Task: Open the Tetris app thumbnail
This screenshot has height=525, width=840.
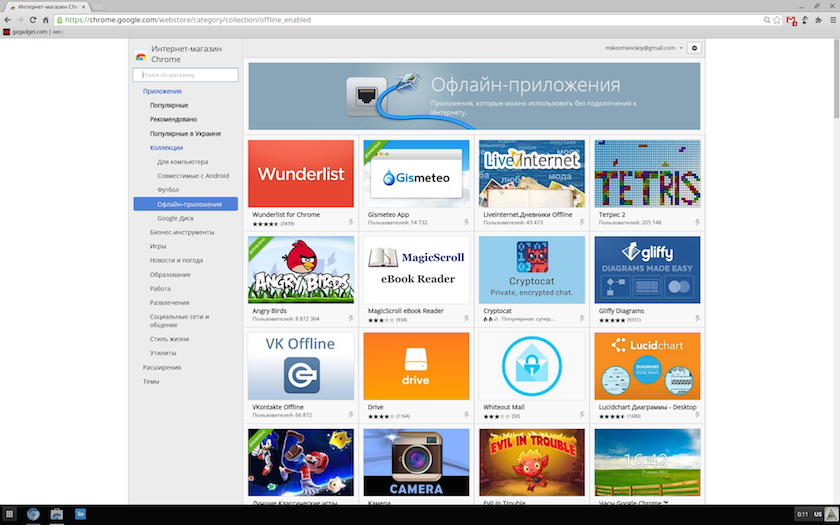Action: click(647, 174)
